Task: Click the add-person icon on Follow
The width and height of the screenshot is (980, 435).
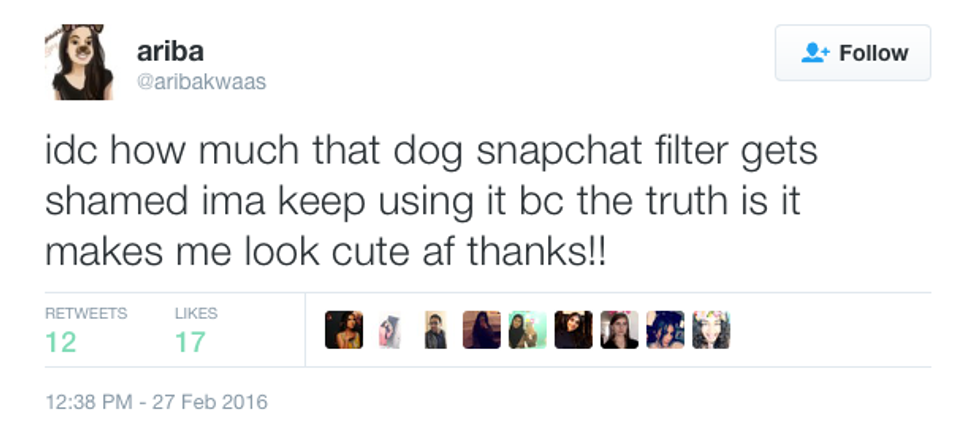Action: click(x=817, y=53)
